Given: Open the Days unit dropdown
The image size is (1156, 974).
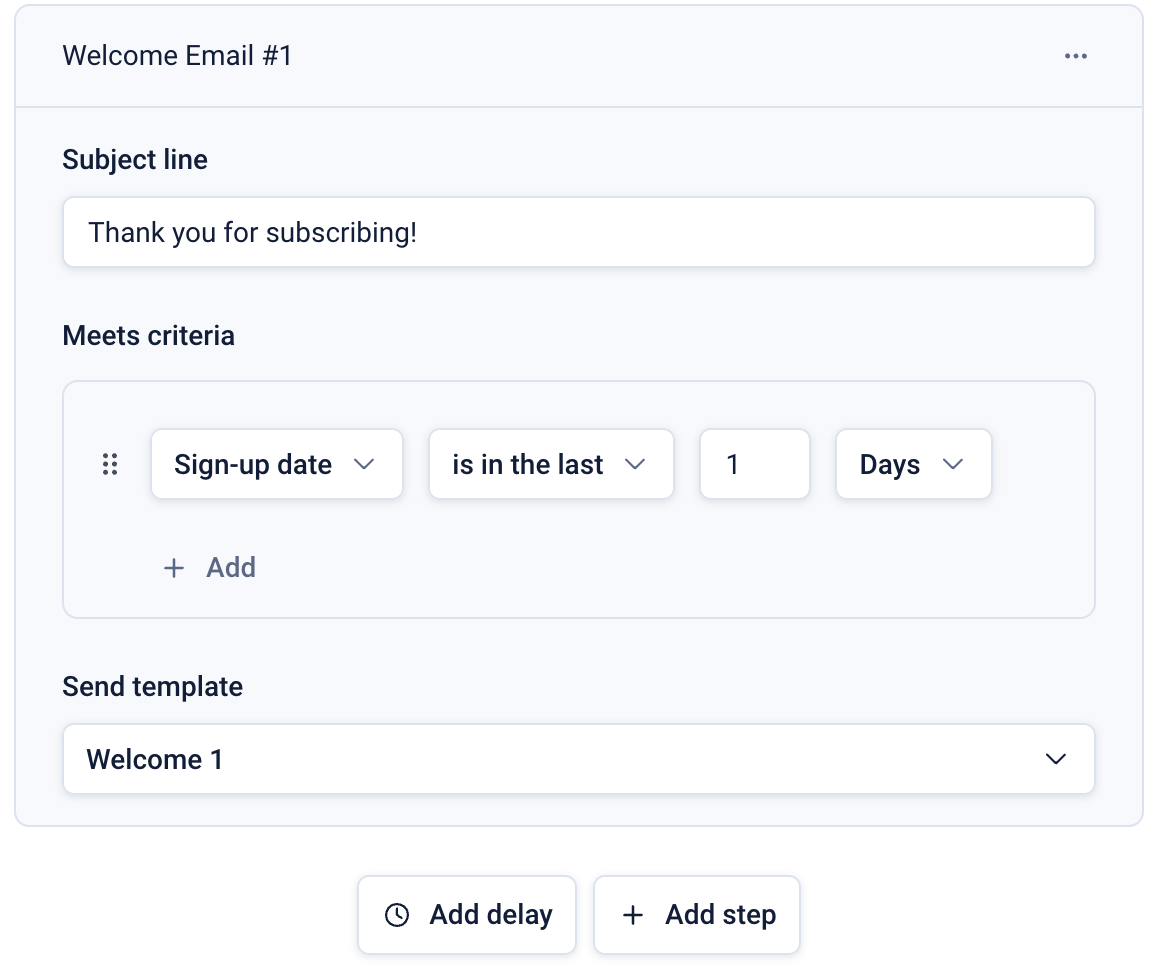Looking at the screenshot, I should pos(913,464).
